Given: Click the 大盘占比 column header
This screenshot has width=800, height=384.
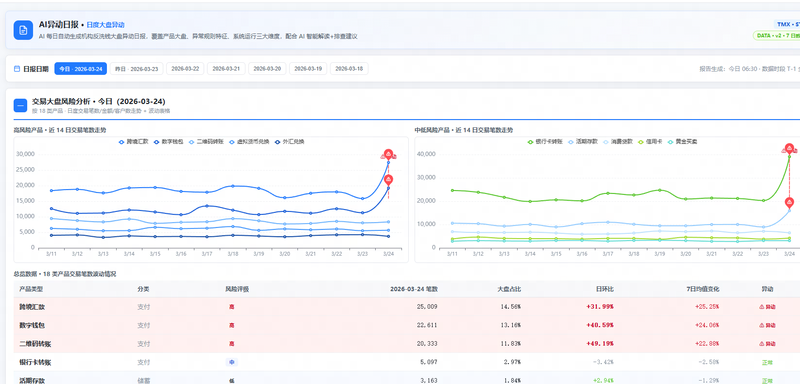Looking at the screenshot, I should pos(509,289).
